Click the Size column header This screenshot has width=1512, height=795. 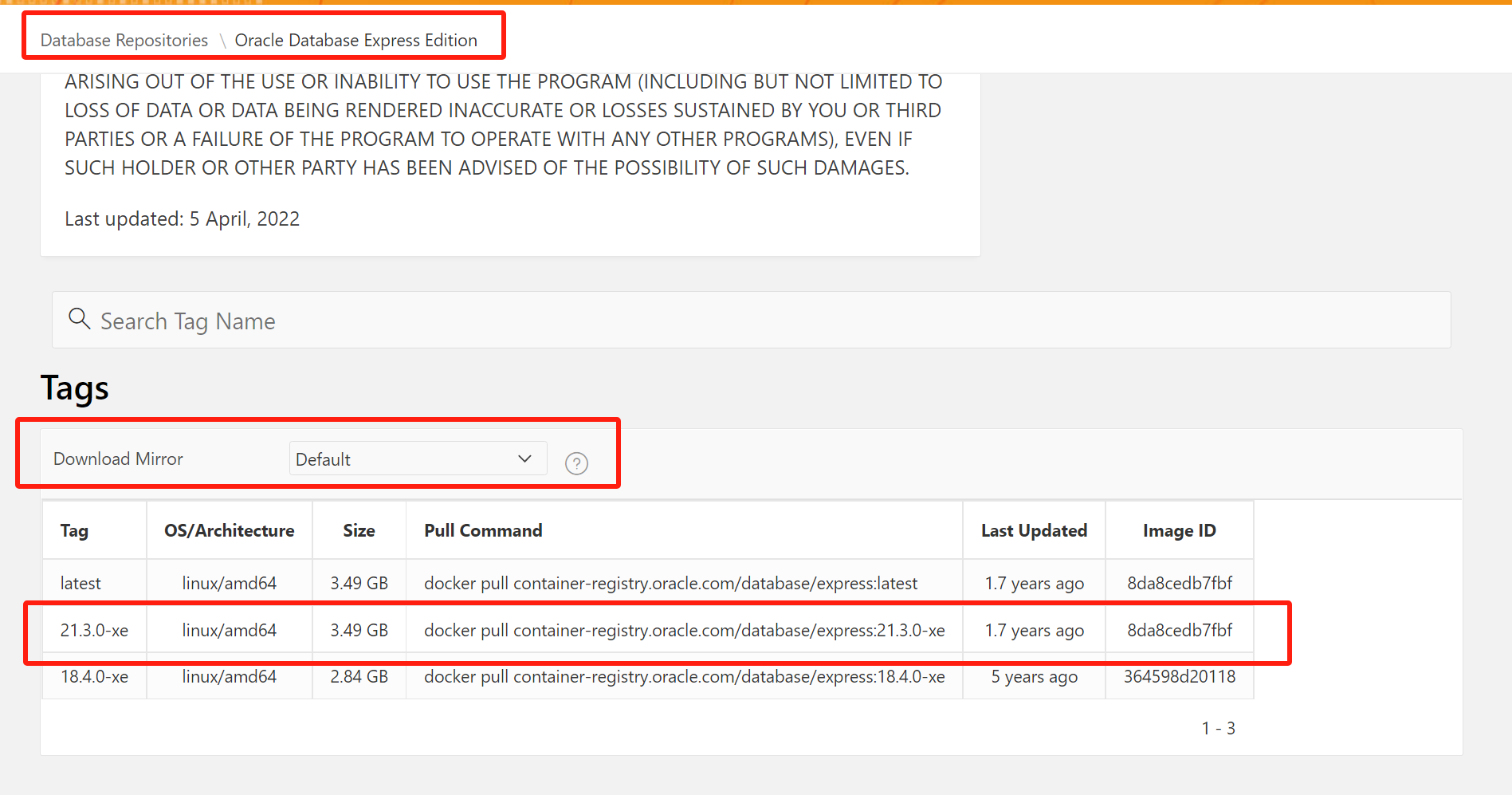click(x=359, y=531)
